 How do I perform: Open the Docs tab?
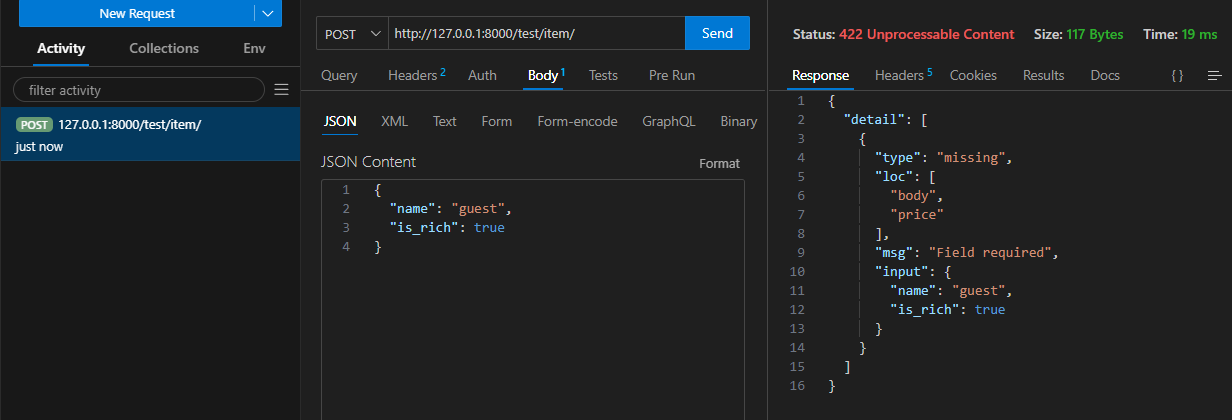pyautogui.click(x=1105, y=75)
